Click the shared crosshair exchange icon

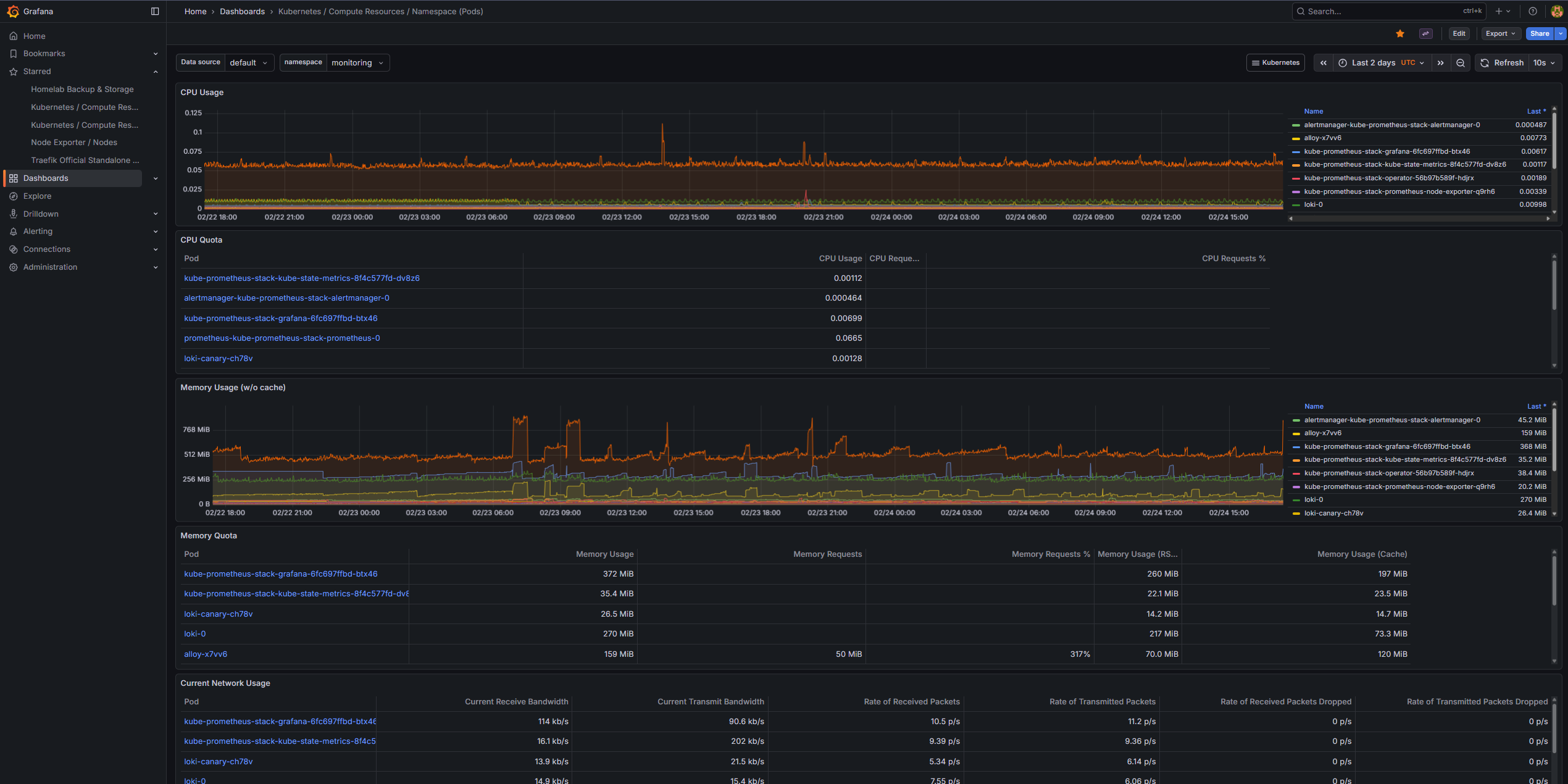tap(1426, 33)
